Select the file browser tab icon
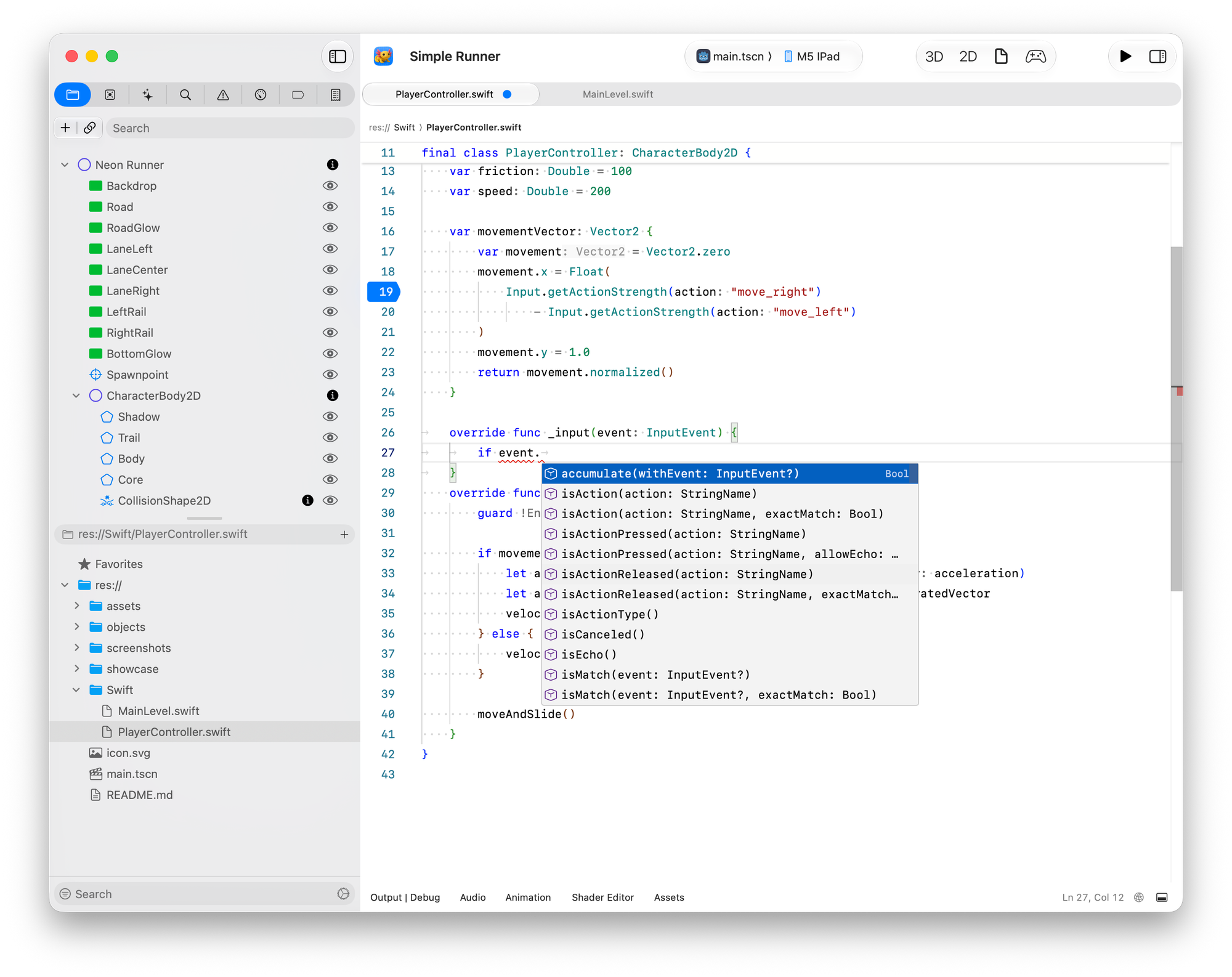 [73, 95]
